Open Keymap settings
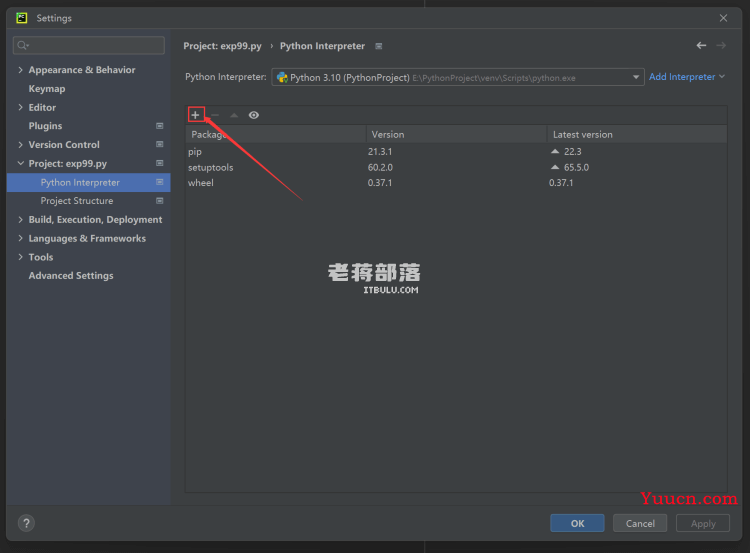The height and width of the screenshot is (553, 750). (47, 88)
